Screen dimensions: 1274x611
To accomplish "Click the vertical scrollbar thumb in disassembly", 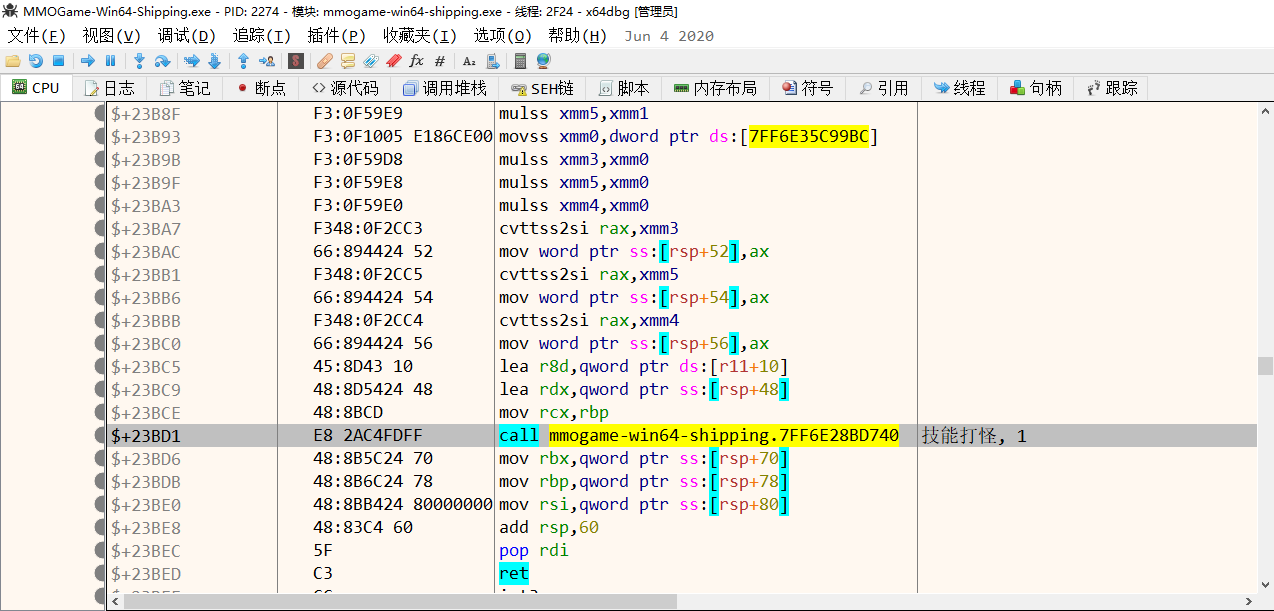I will point(1265,366).
